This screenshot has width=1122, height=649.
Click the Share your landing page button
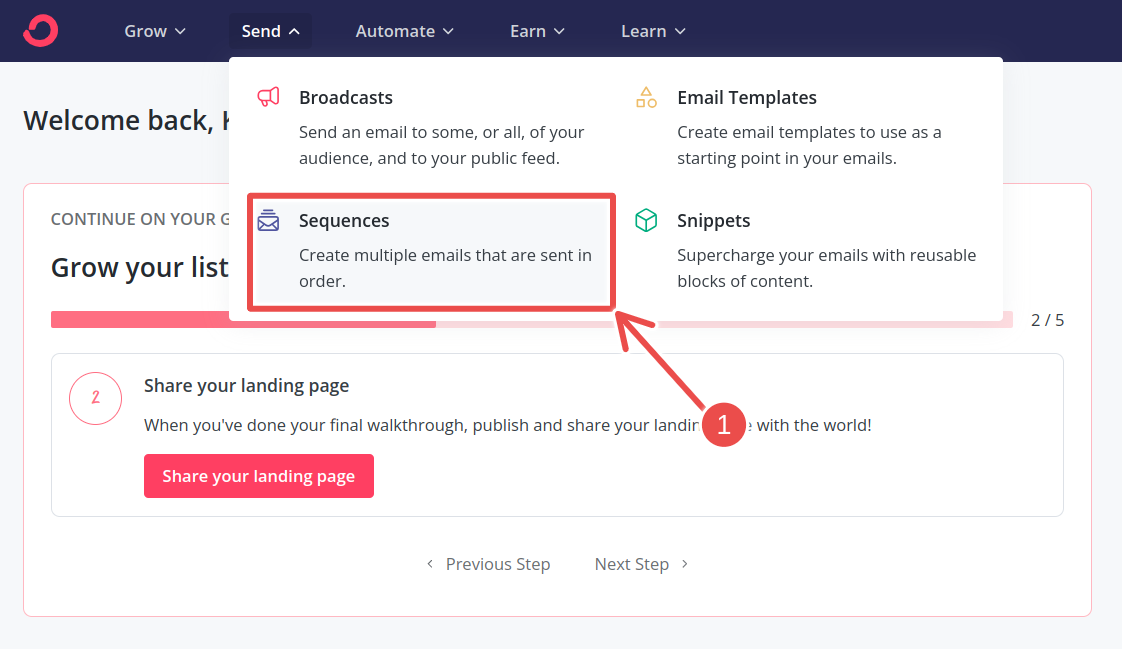(258, 476)
